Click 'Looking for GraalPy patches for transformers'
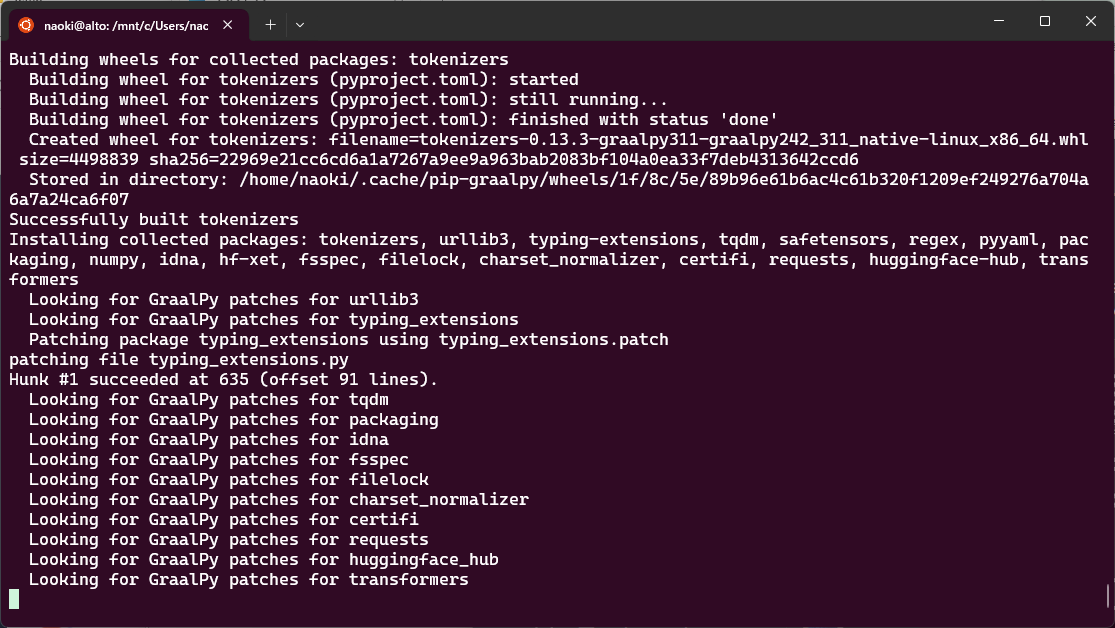The image size is (1115, 628). coord(249,579)
